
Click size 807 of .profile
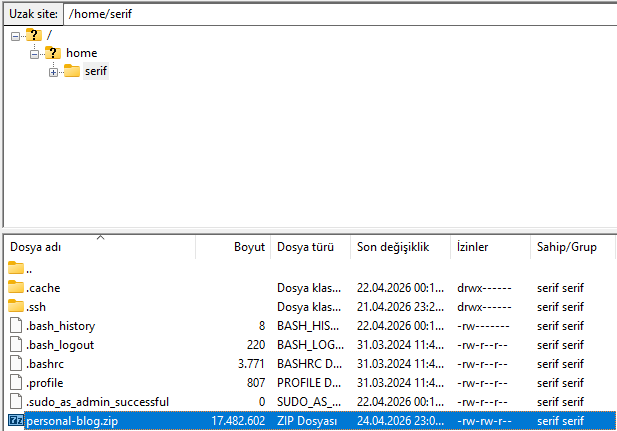256,383
